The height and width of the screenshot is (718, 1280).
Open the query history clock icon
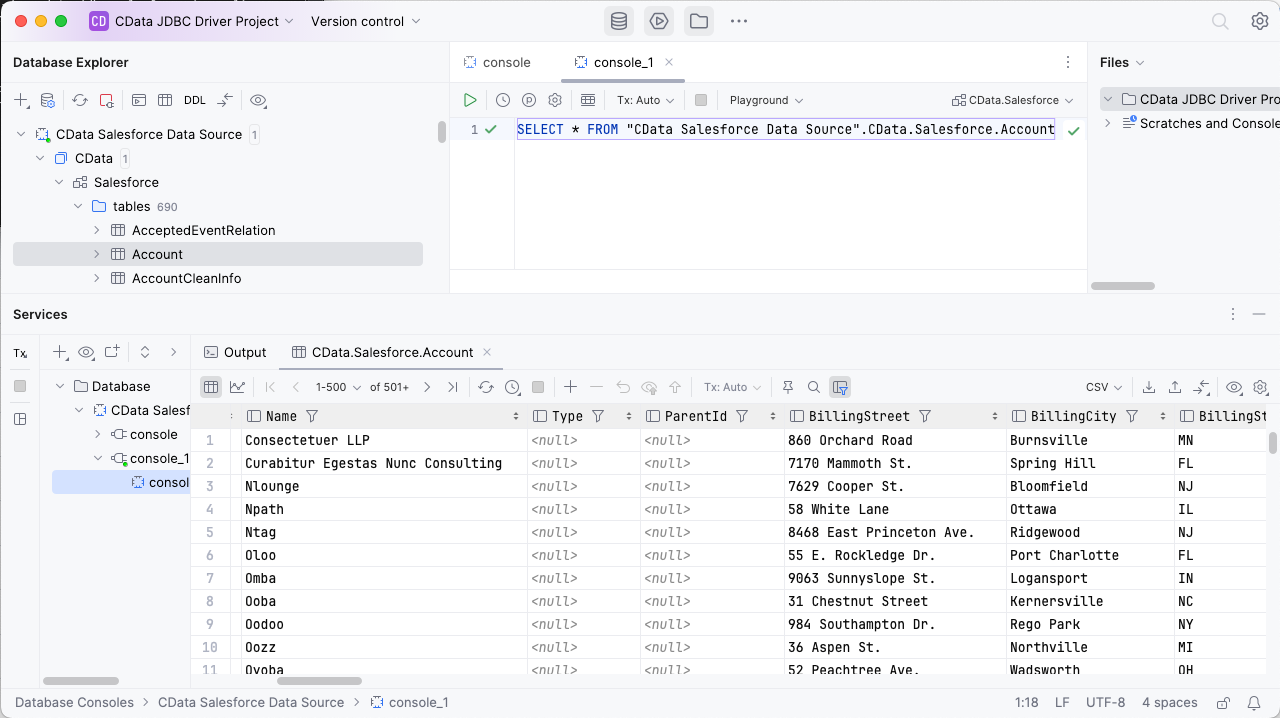503,100
